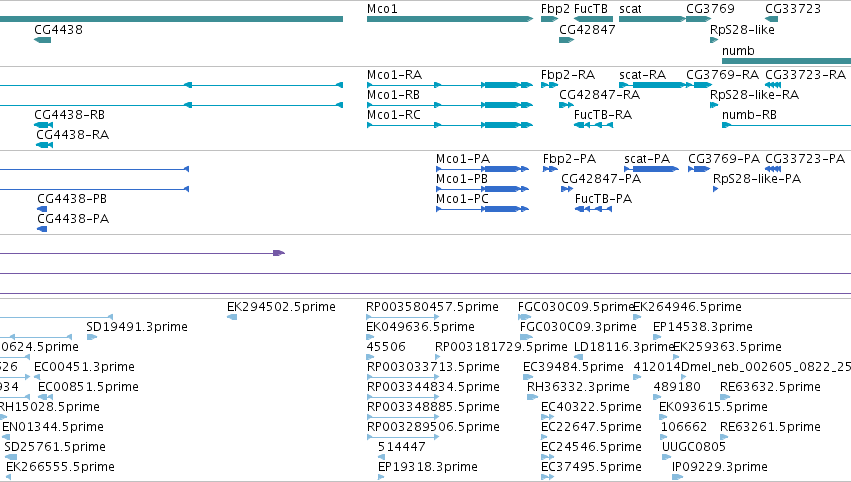Select EST RE63261.5prime

coord(770,428)
